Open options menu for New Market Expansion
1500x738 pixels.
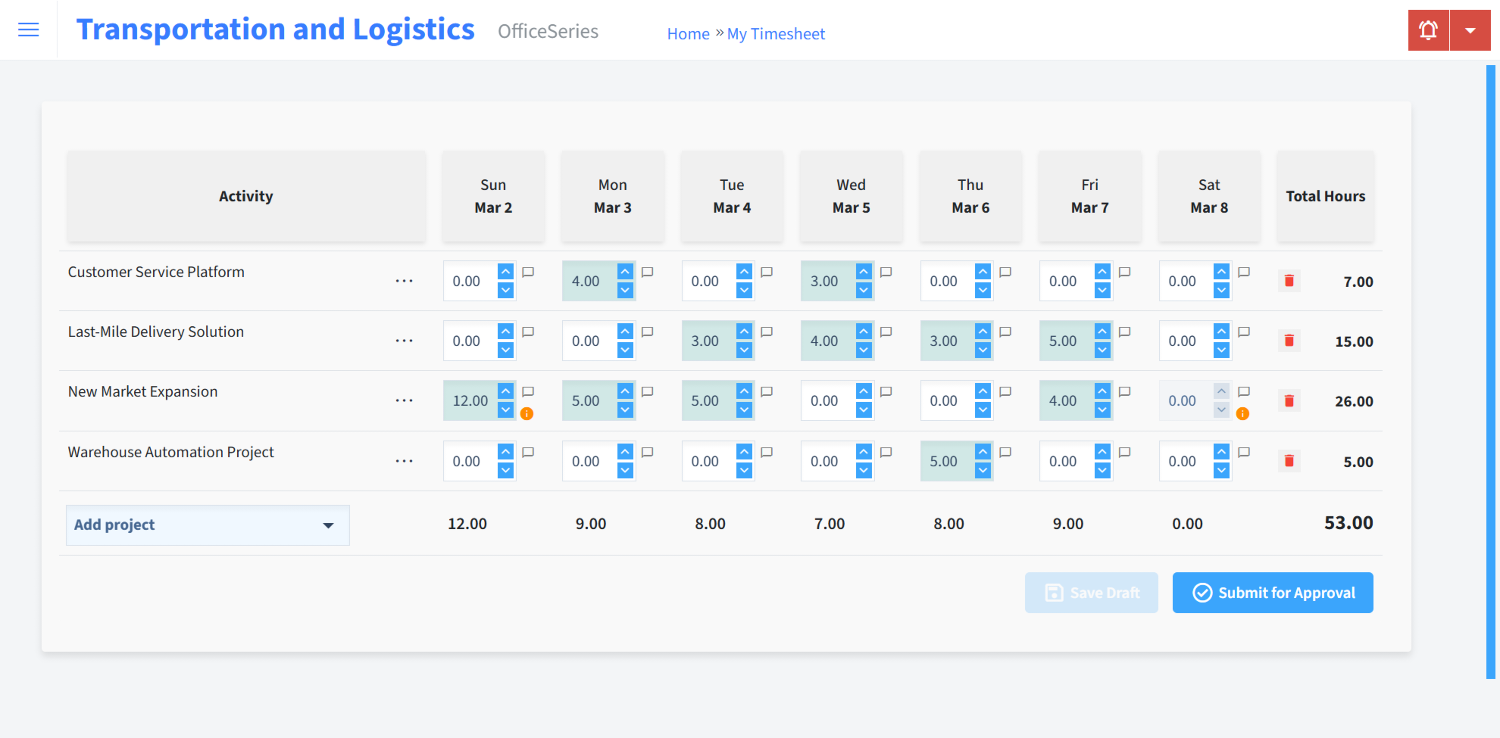pyautogui.click(x=404, y=400)
